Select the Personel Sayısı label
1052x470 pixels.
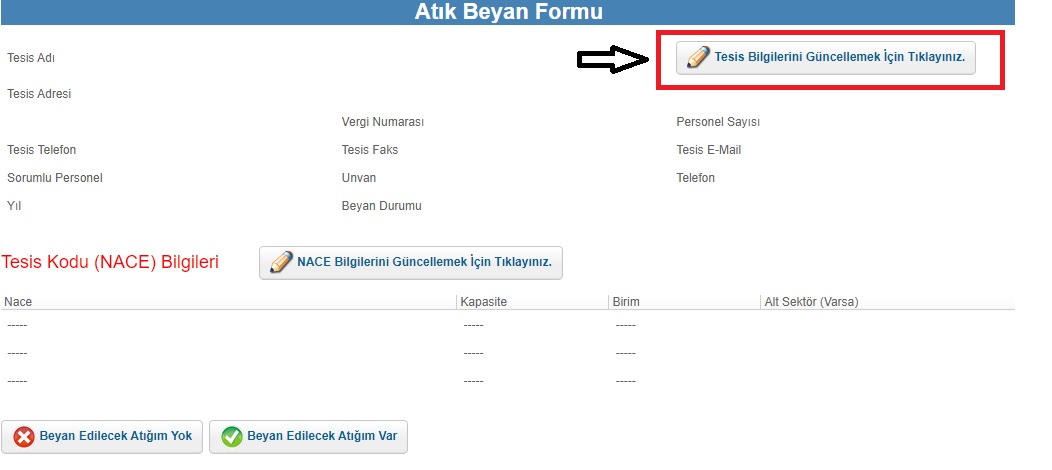click(x=718, y=122)
